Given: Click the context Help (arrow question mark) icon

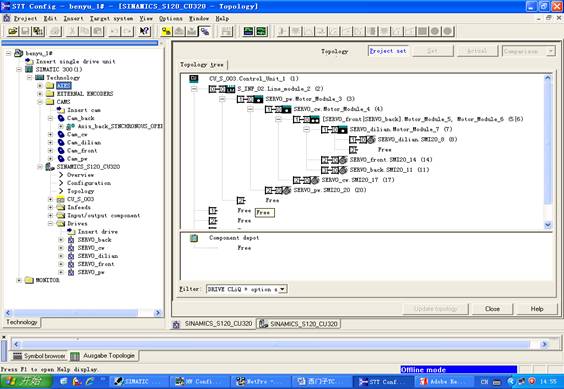Looking at the screenshot, I should [145, 31].
